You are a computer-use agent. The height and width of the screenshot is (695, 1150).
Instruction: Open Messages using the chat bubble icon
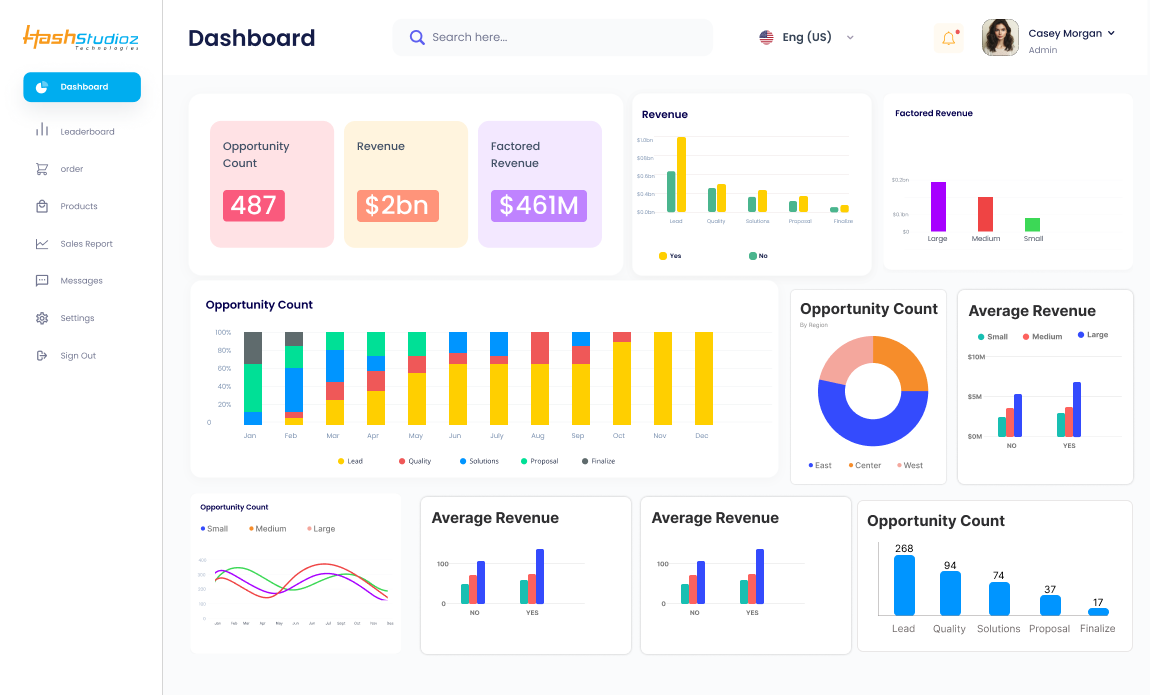44,280
